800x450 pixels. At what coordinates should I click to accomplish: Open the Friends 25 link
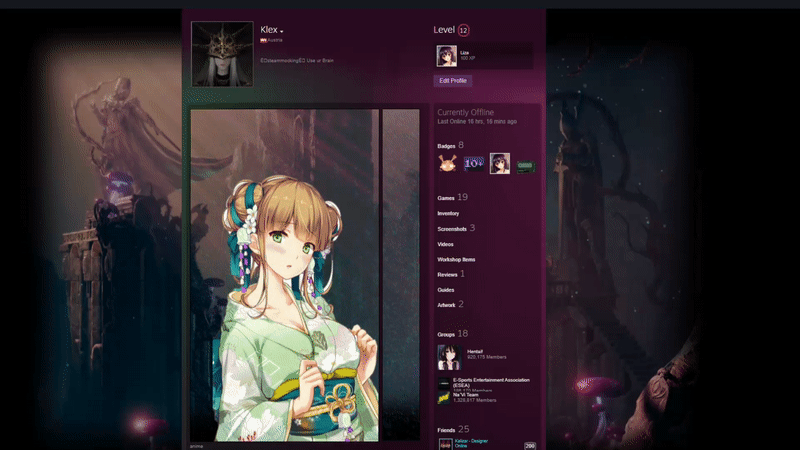pyautogui.click(x=453, y=430)
